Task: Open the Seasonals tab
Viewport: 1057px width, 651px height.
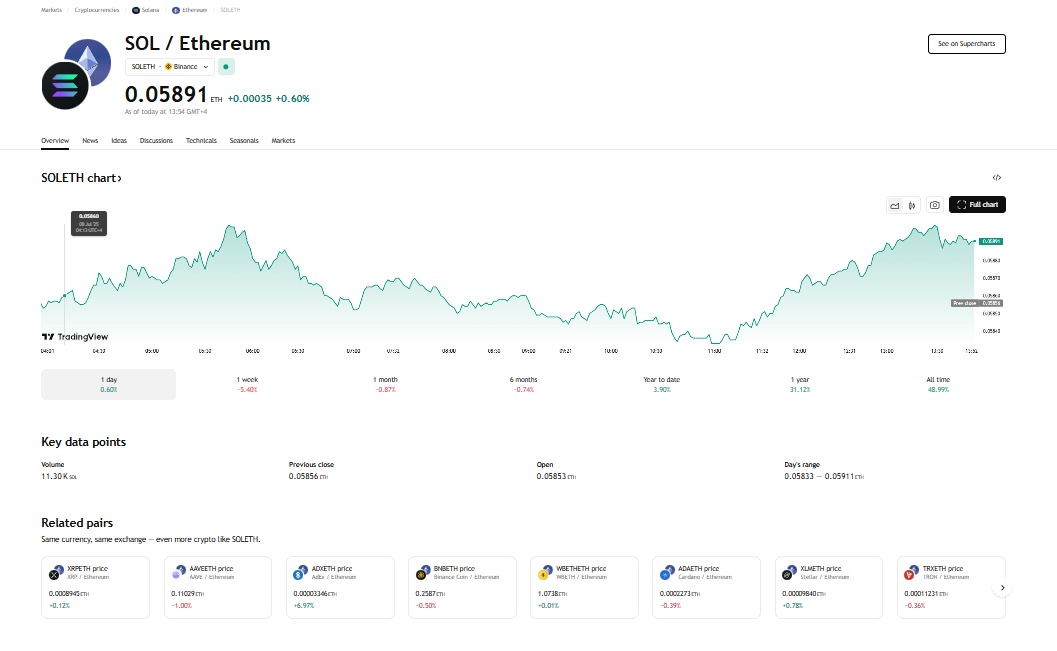Action: [244, 141]
